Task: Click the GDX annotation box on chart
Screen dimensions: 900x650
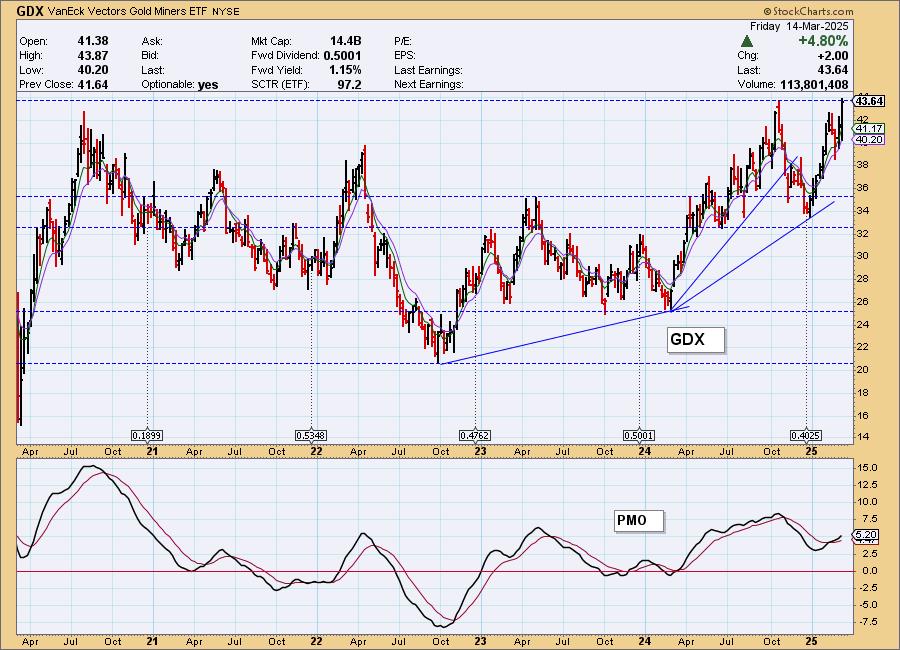Action: click(x=696, y=339)
